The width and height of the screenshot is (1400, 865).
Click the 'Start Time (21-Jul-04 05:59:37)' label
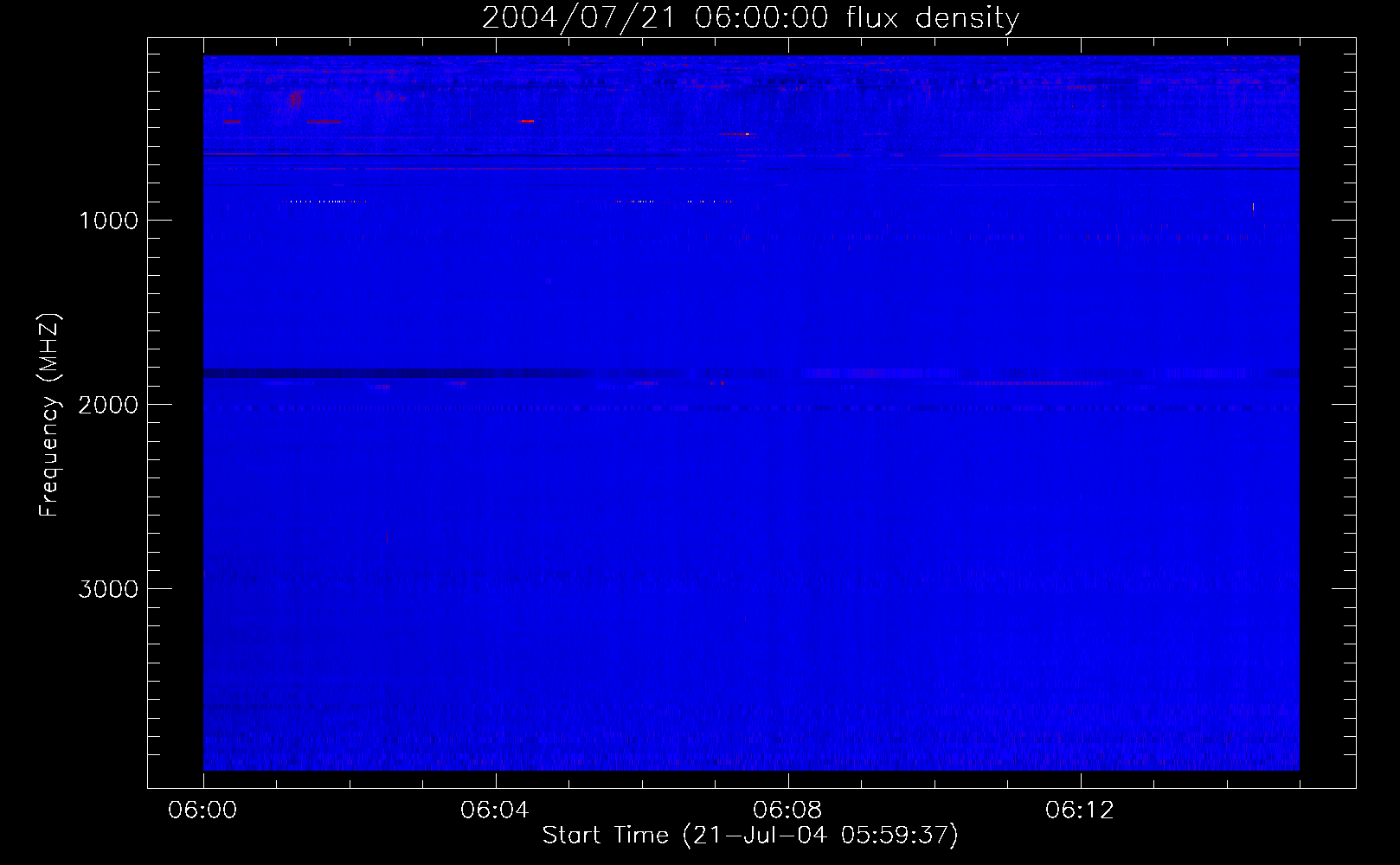(750, 836)
